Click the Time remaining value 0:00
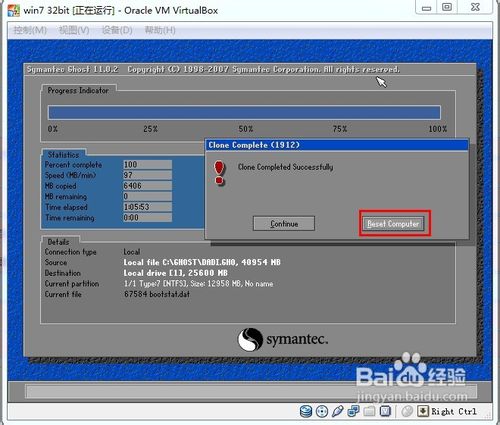500x425 pixels. coord(147,218)
